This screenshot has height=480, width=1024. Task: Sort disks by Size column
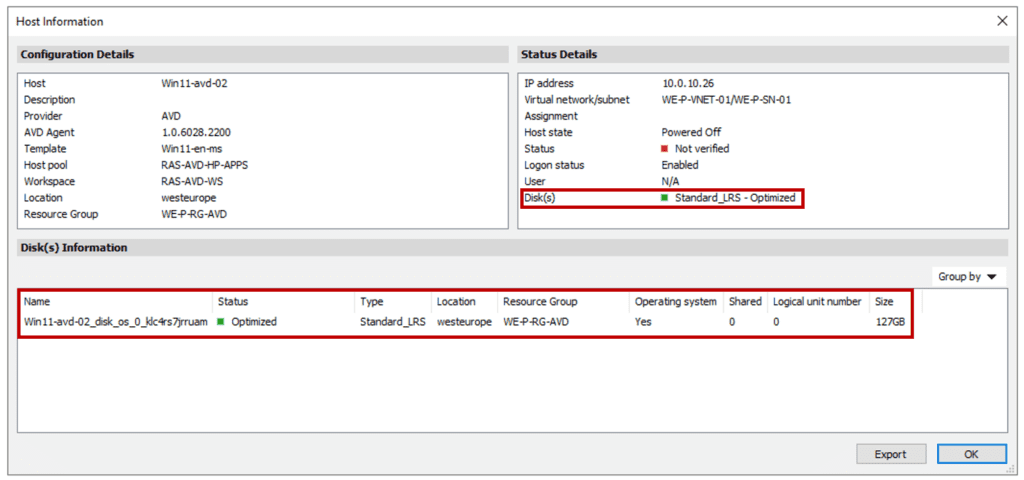884,301
